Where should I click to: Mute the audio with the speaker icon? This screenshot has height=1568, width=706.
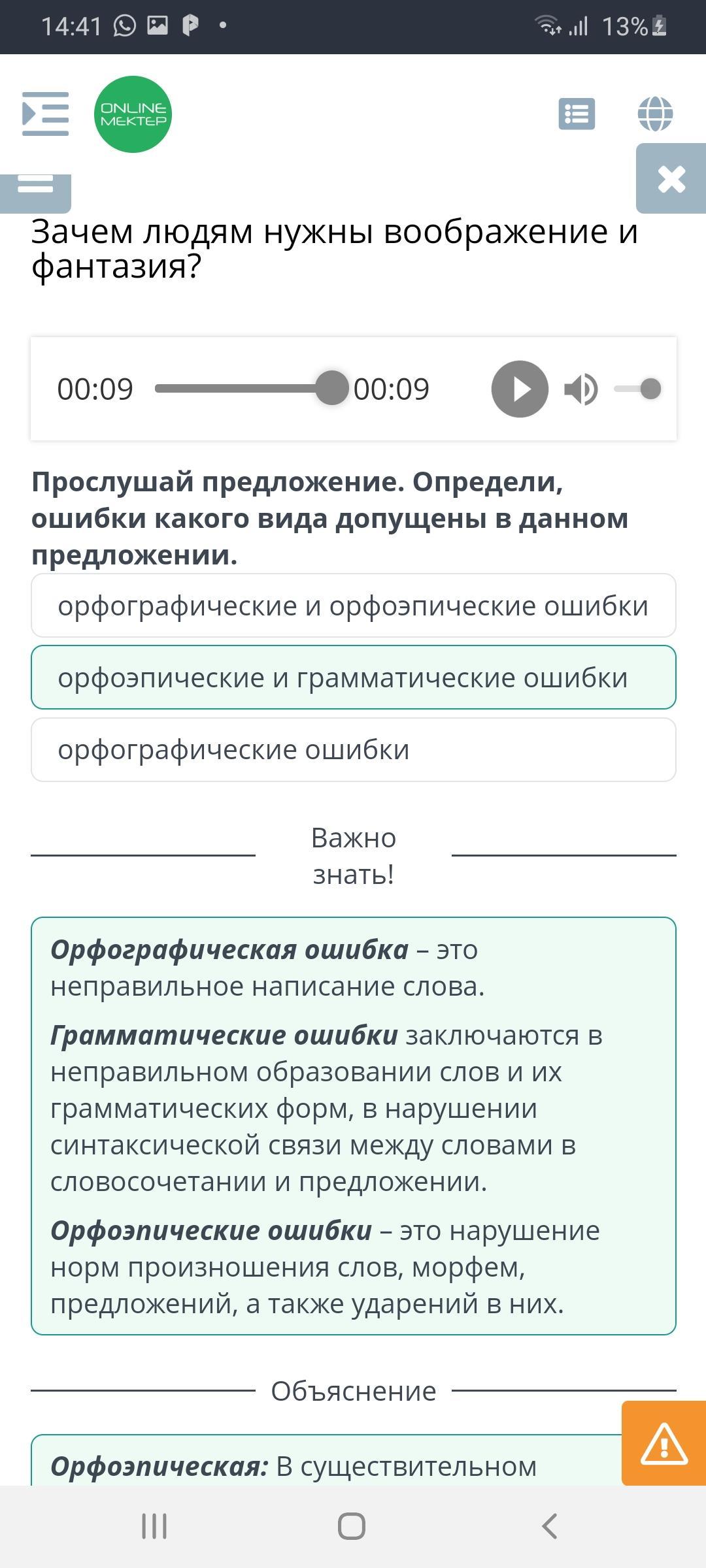pos(580,389)
